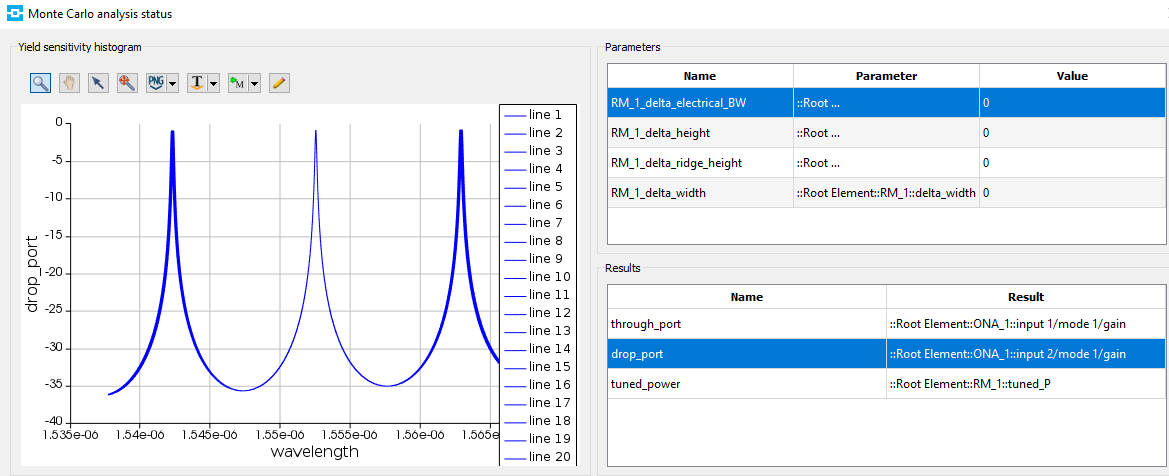
Task: Open the M export dropdown arrow
Action: coord(254,84)
